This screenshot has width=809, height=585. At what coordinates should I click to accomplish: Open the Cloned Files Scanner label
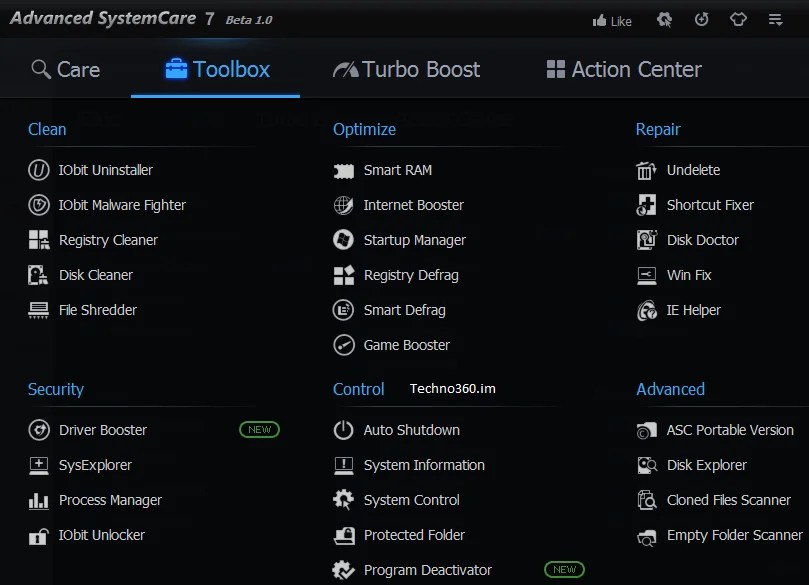pos(729,500)
